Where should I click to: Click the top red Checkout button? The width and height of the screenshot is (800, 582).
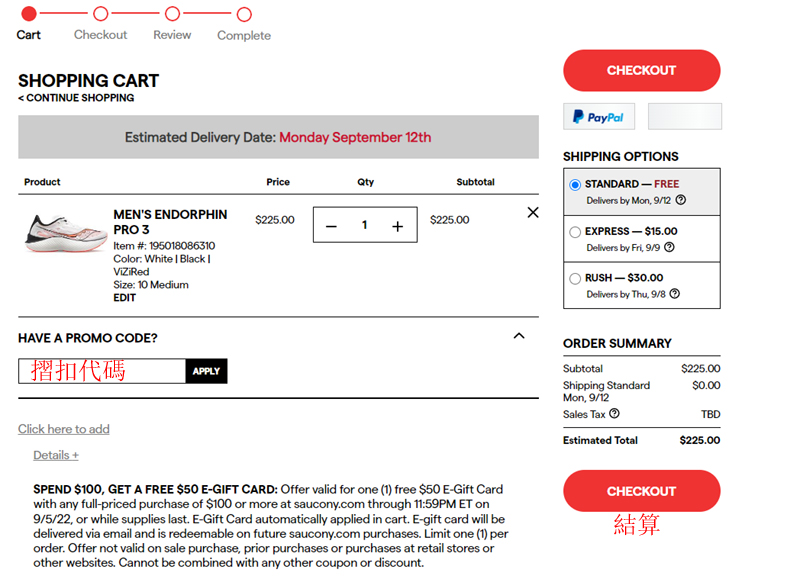642,70
